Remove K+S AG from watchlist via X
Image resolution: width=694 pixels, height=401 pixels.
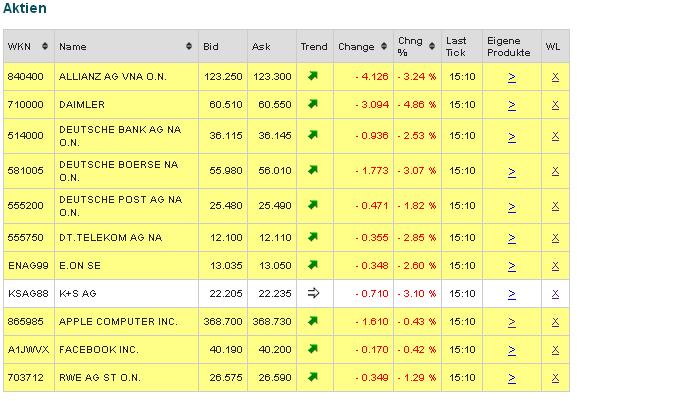(555, 293)
